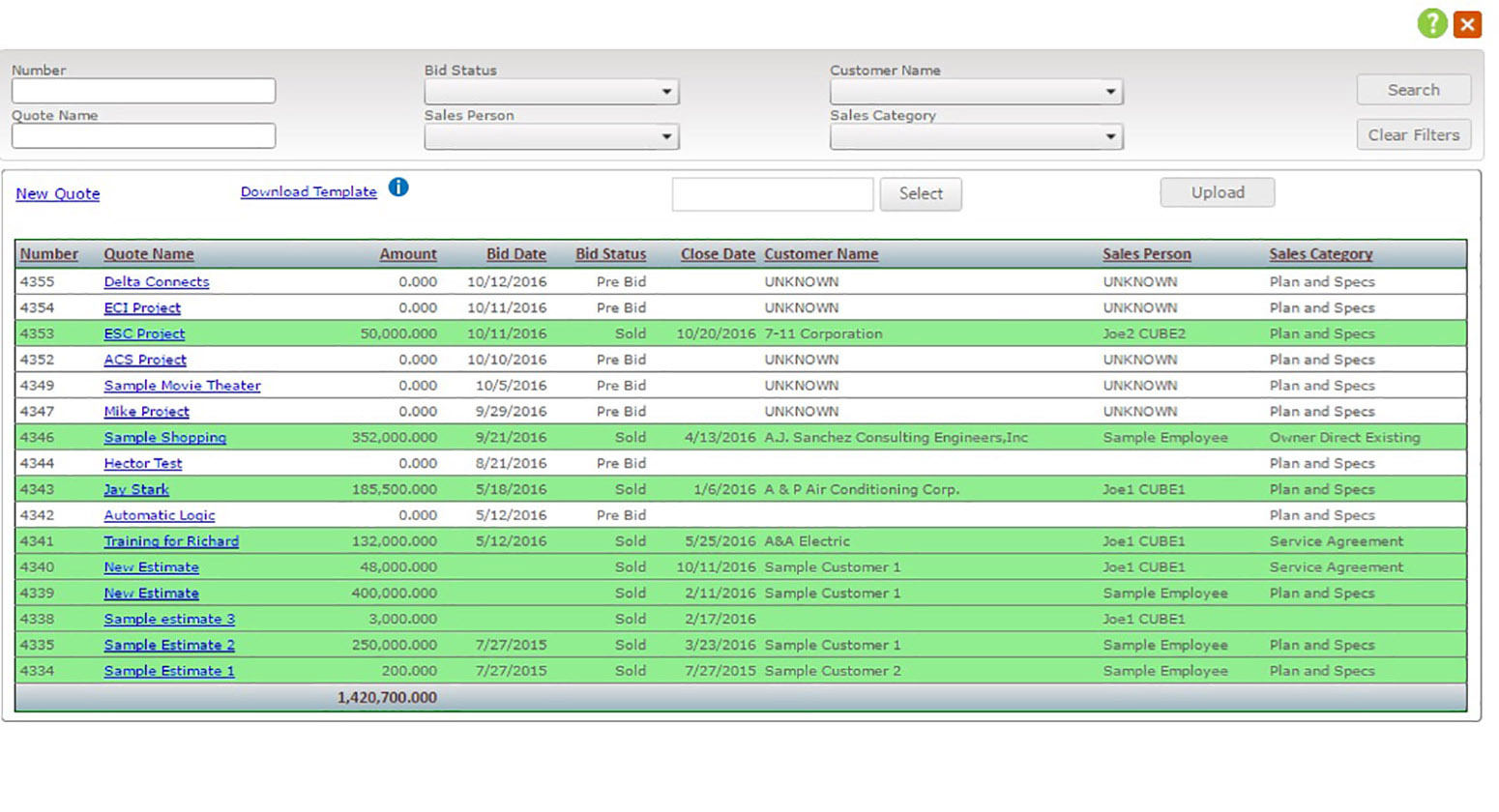
Task: Sort by the Bid Date column header
Action: pyautogui.click(x=515, y=254)
